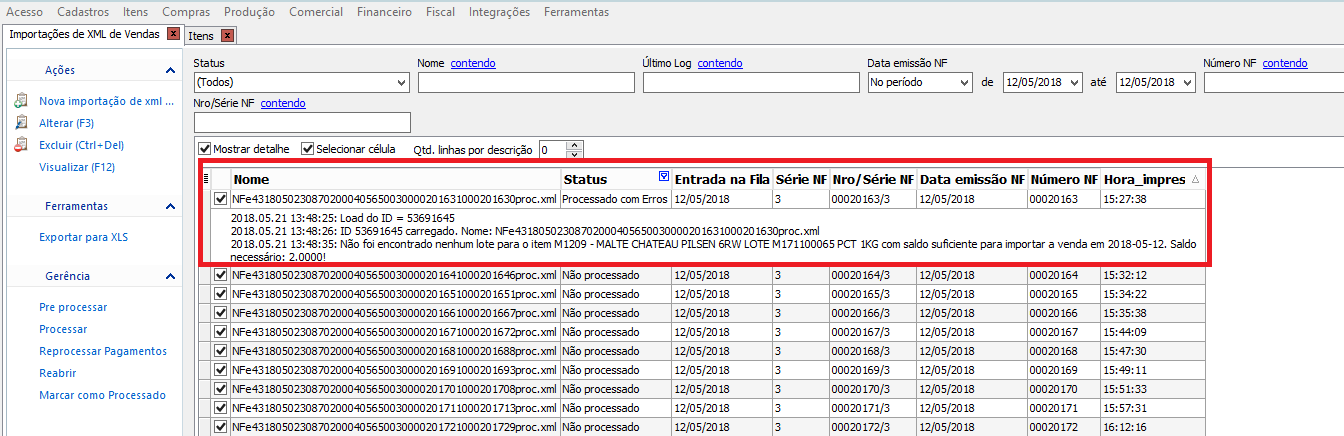Sort by Entrada na Fila column header

click(x=721, y=179)
